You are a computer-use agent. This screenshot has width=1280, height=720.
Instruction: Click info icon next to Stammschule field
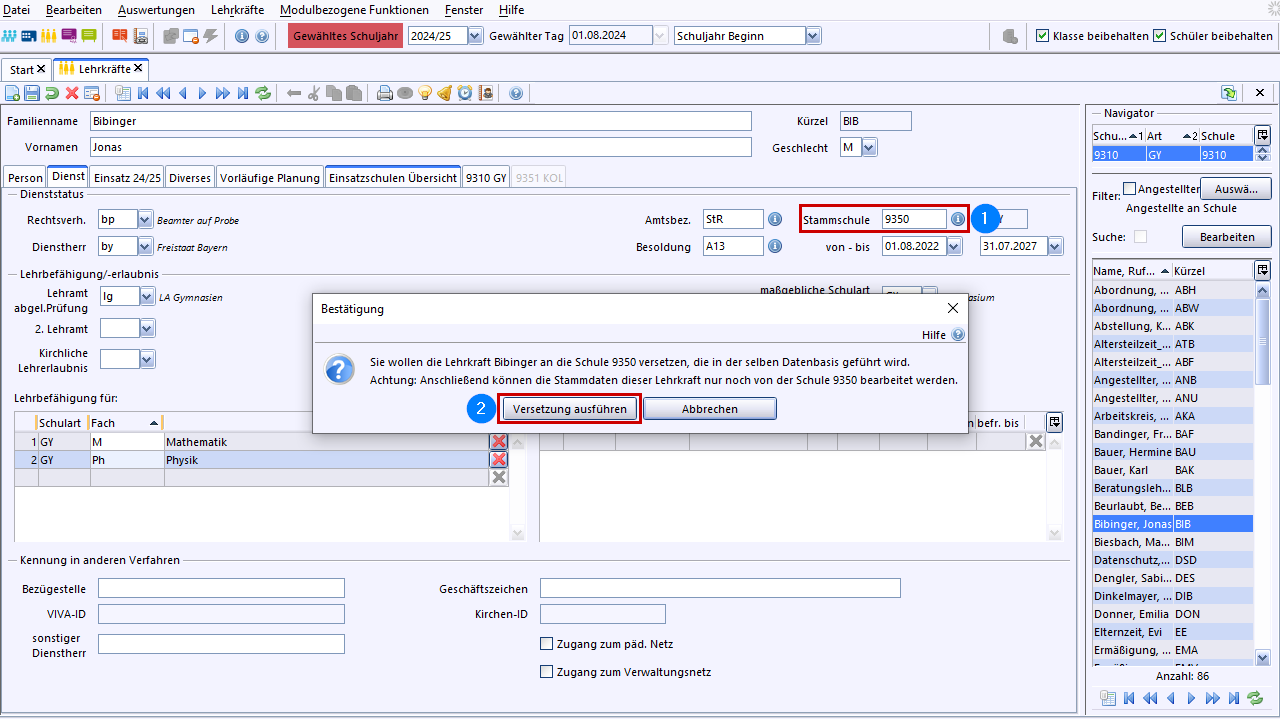pyautogui.click(x=957, y=219)
